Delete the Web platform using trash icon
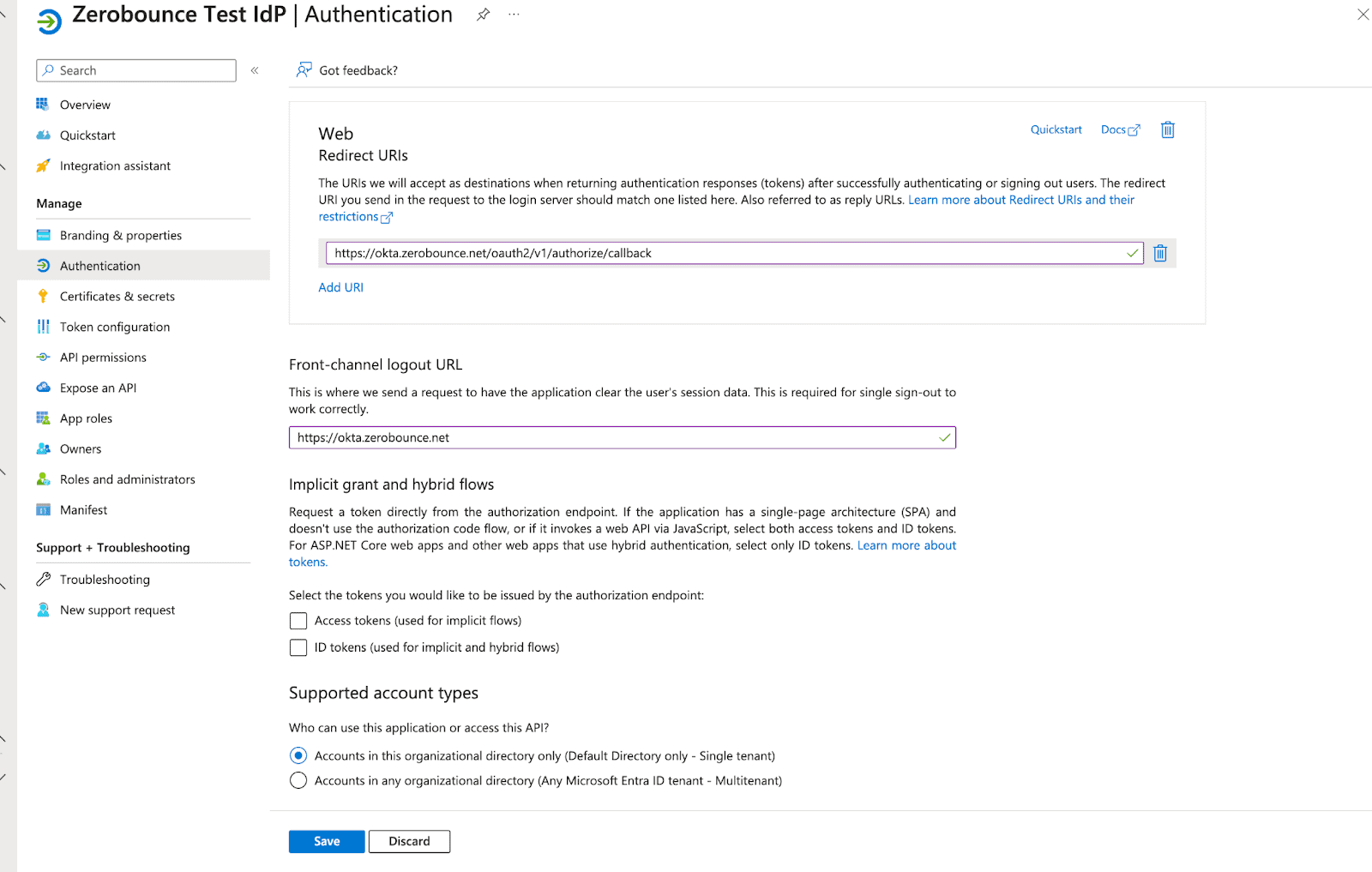The image size is (1372, 872). (x=1167, y=129)
